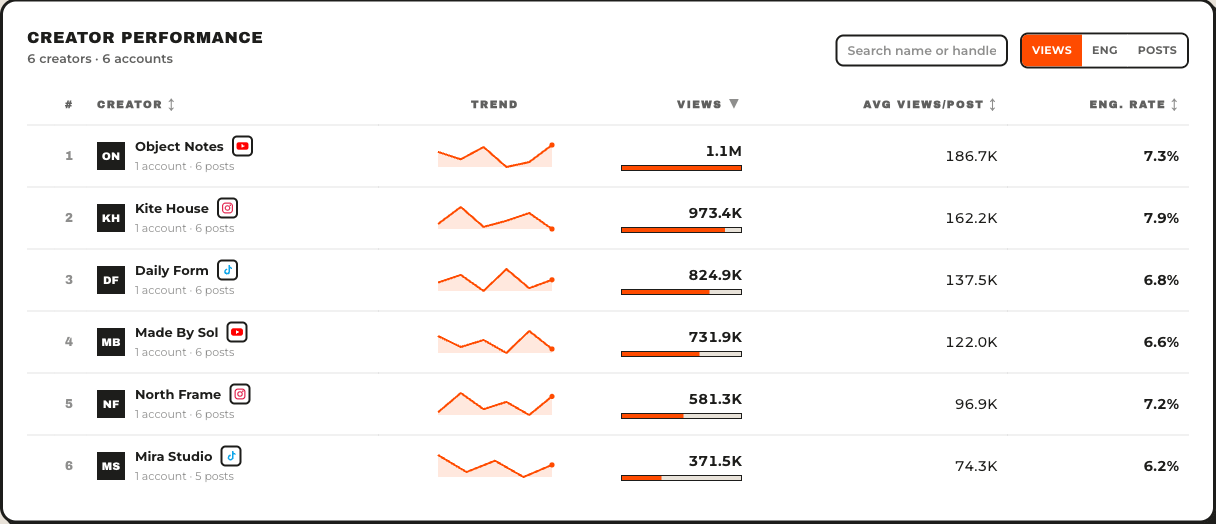Open the Made By Sol creator name
The height and width of the screenshot is (524, 1216).
pyautogui.click(x=176, y=333)
